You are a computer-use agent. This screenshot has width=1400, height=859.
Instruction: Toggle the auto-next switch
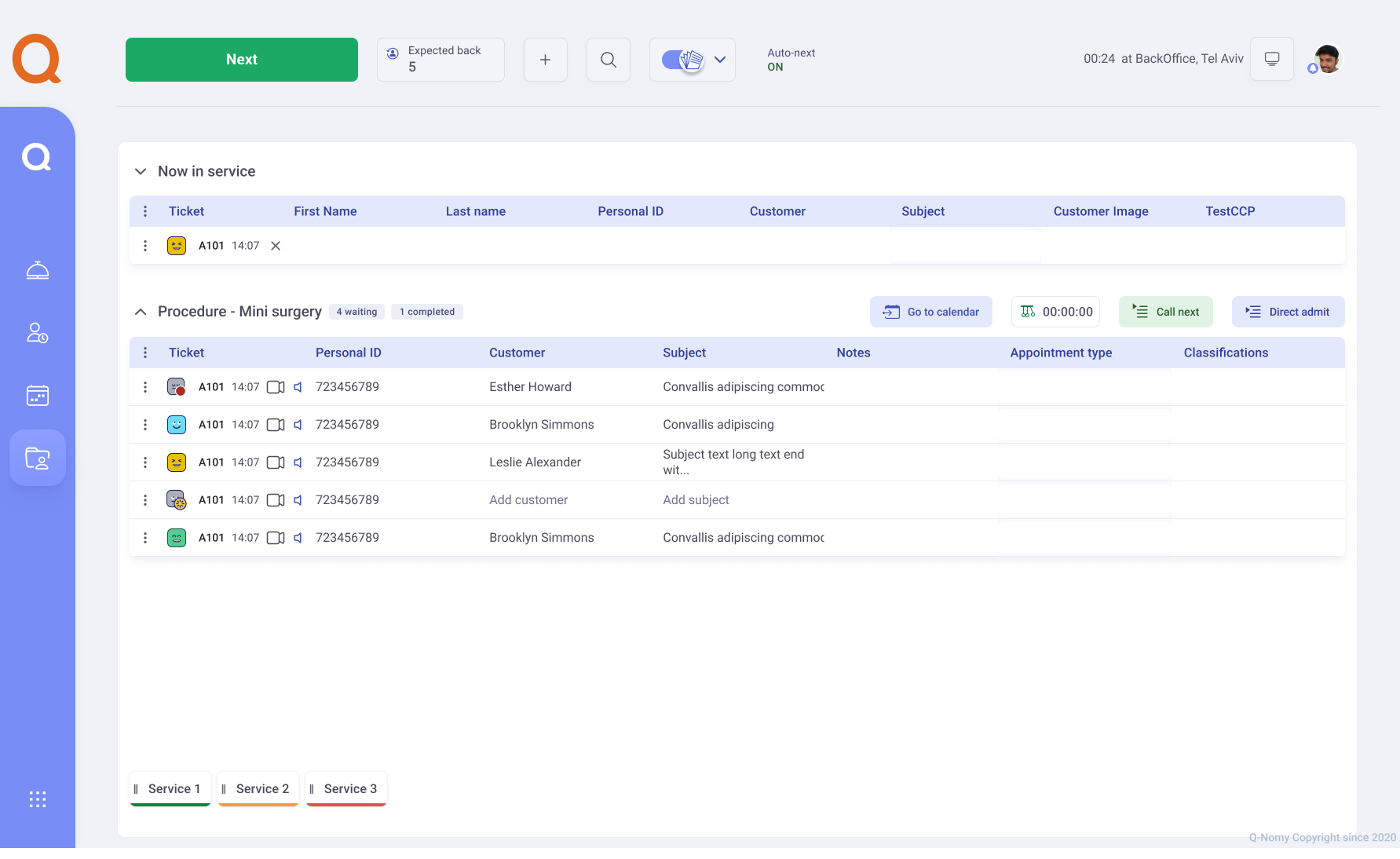tap(681, 60)
